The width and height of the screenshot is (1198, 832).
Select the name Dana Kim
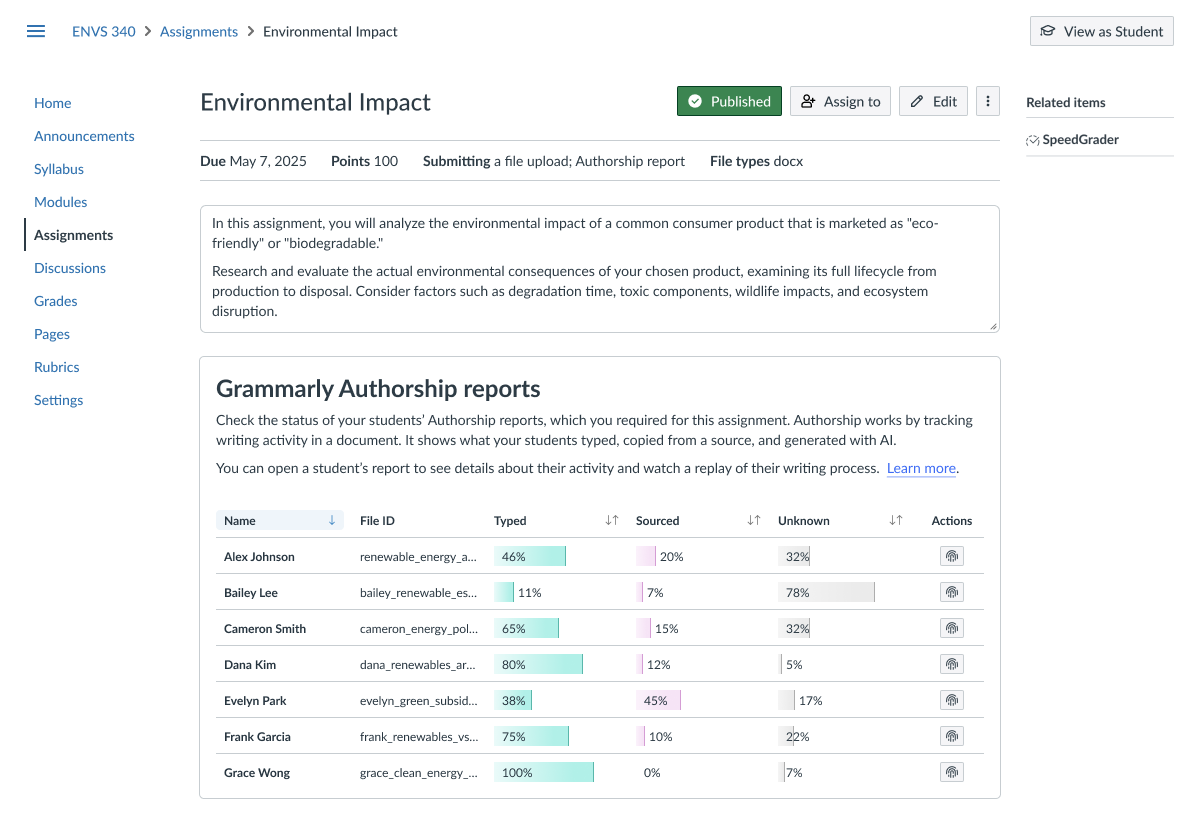pos(250,665)
